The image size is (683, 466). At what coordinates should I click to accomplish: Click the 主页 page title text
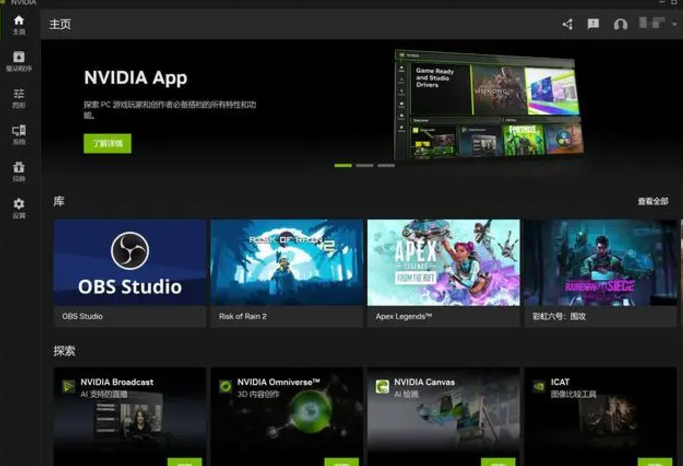coord(60,24)
